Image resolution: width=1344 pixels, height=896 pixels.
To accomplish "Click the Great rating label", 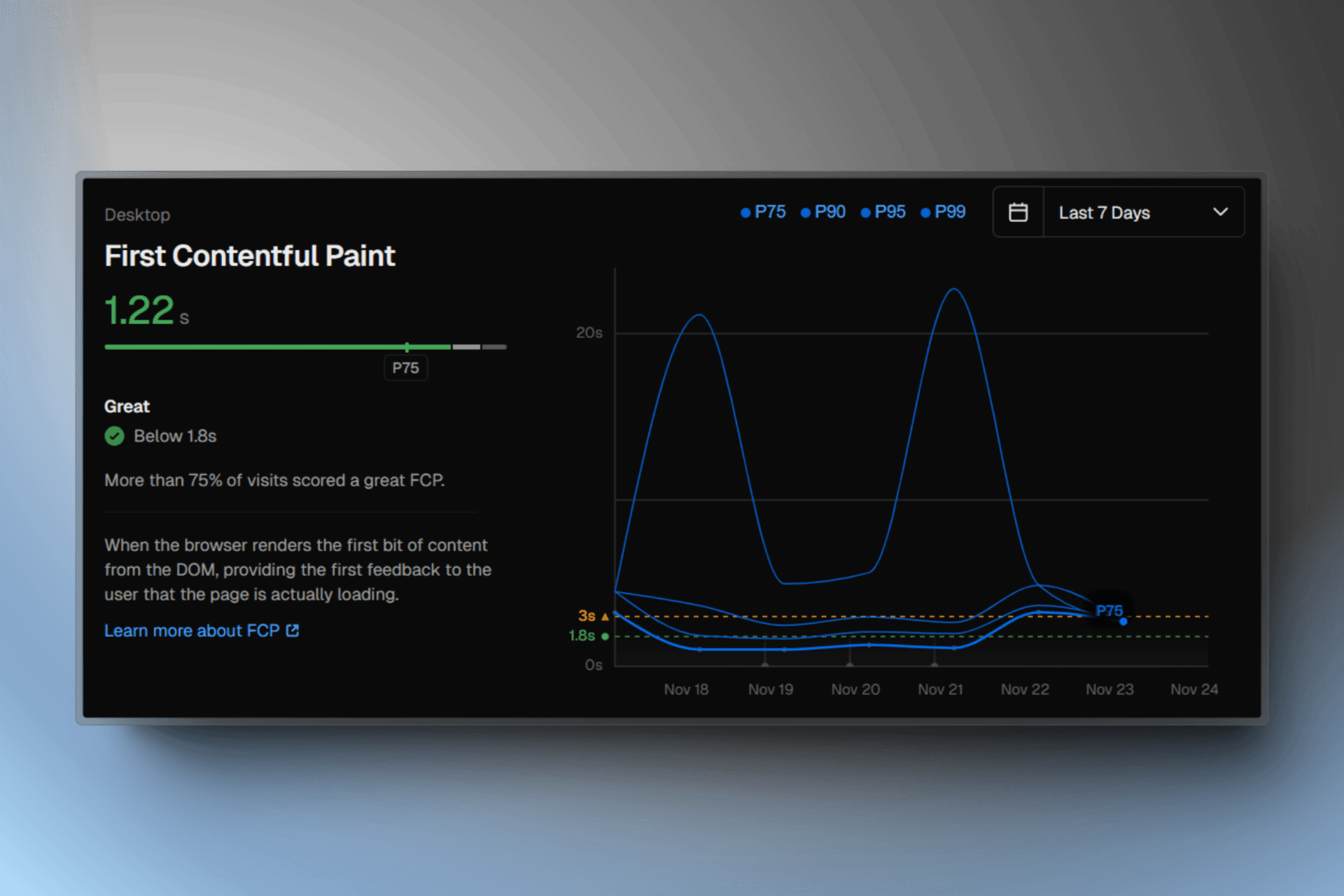I will click(127, 407).
